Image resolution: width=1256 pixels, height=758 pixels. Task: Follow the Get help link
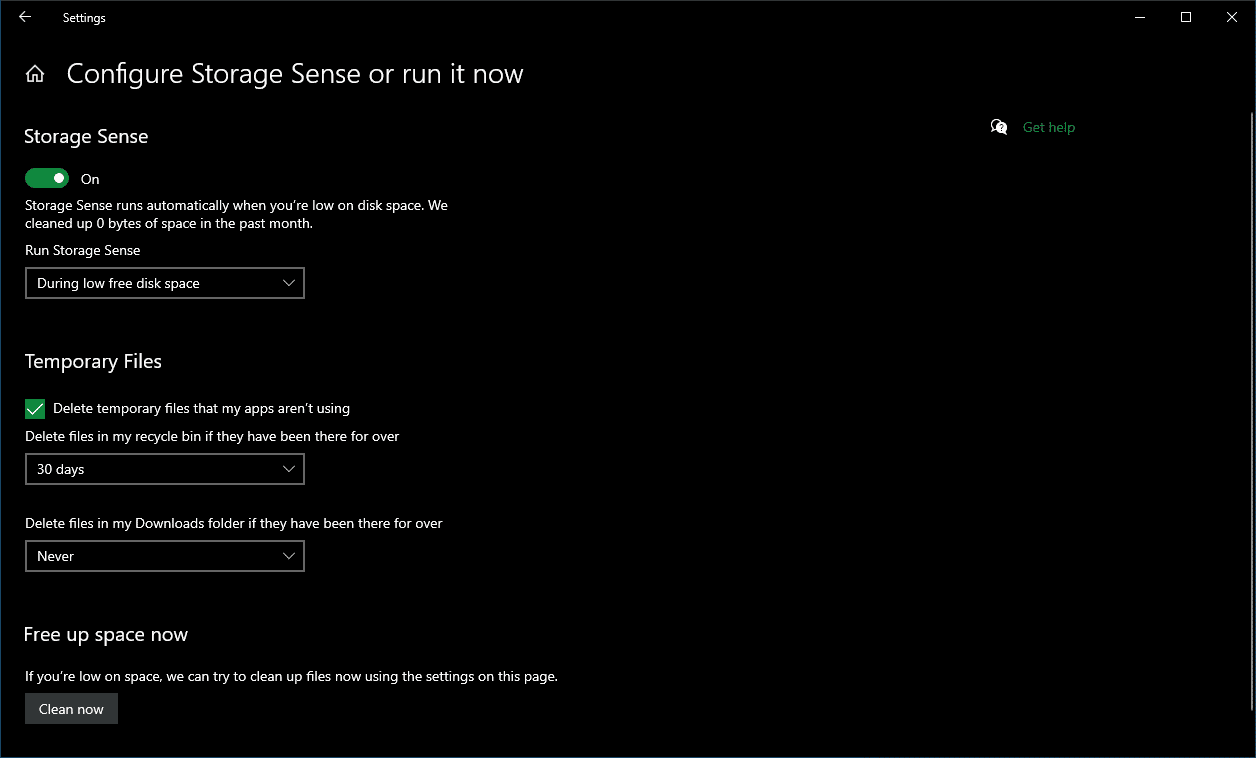[1048, 127]
